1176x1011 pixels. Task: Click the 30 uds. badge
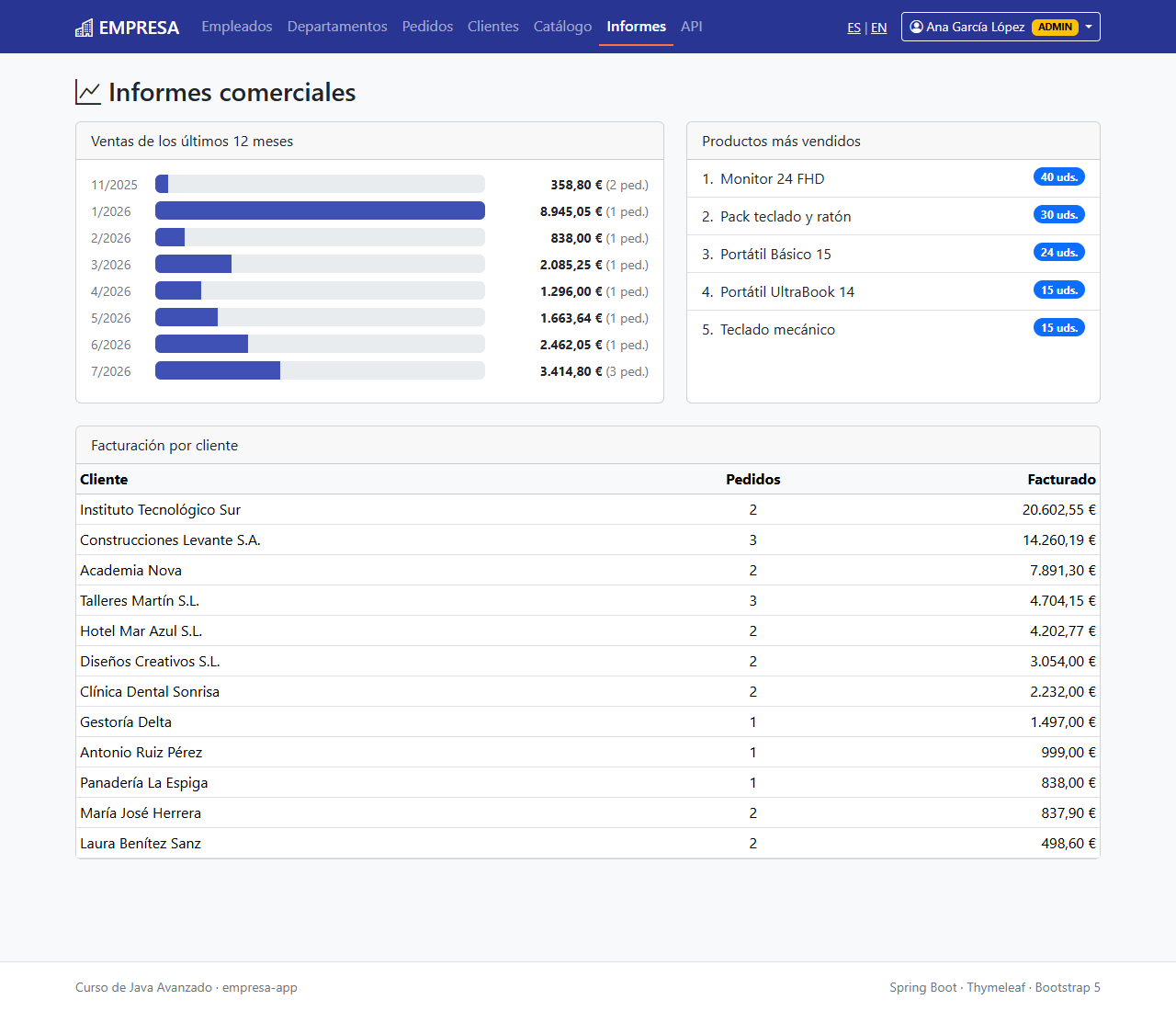pos(1059,214)
